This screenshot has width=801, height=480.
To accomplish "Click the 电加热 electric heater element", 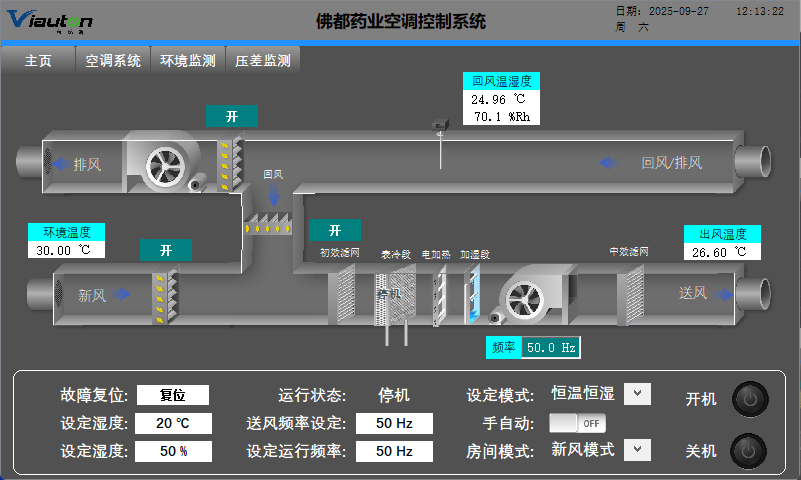I will pyautogui.click(x=439, y=295).
